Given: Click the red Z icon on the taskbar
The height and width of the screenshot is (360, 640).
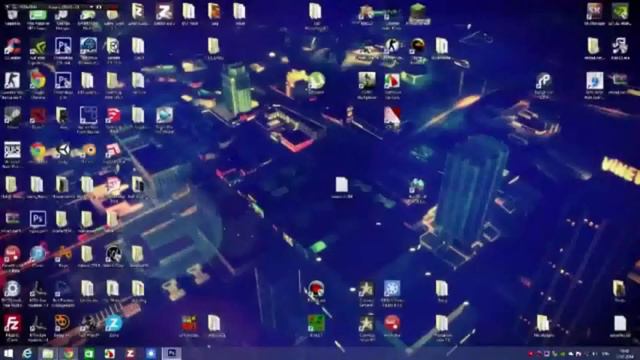Looking at the screenshot, I should pyautogui.click(x=130, y=353).
